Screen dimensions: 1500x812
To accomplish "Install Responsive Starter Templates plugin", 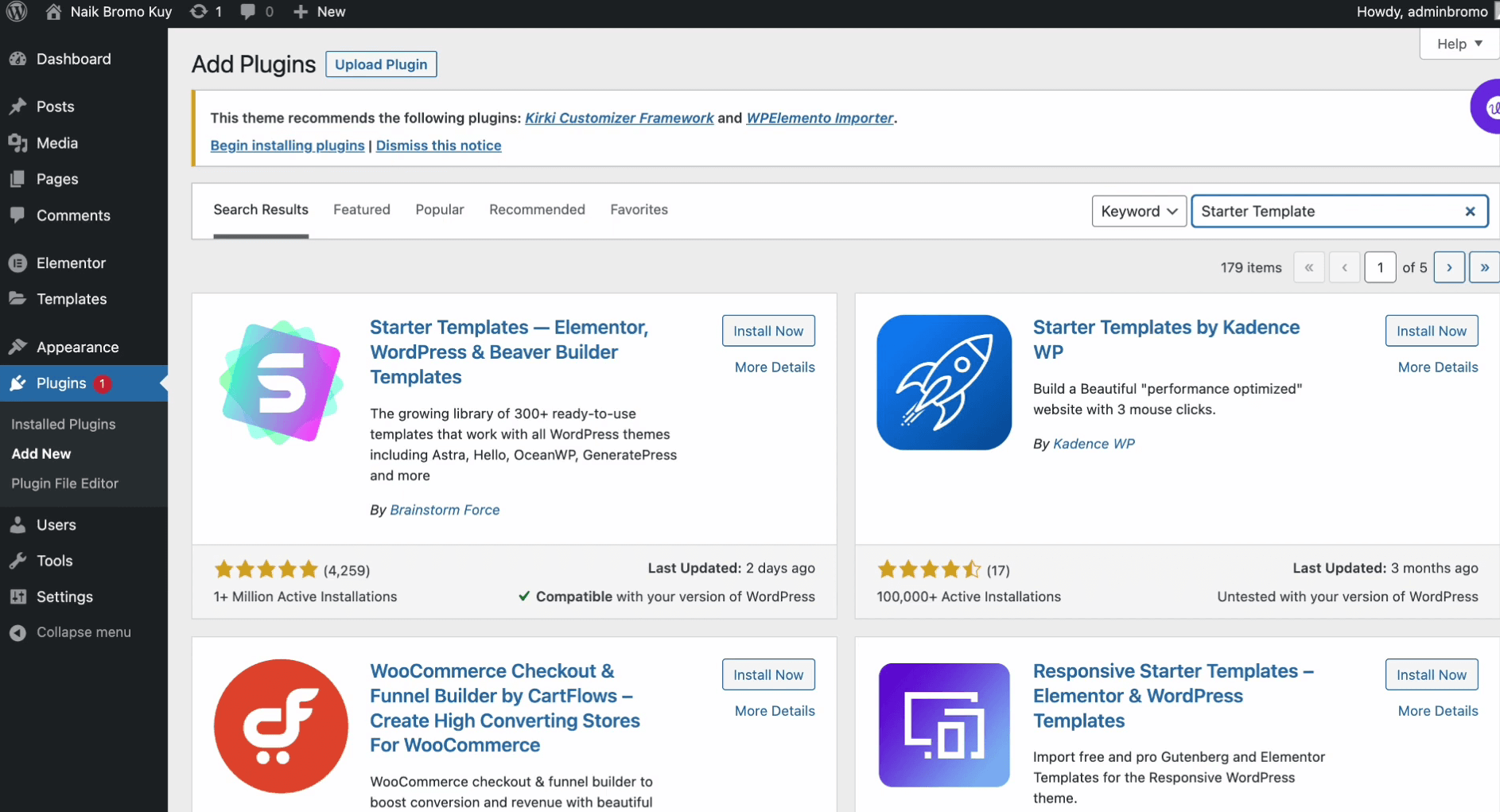I will [x=1432, y=674].
